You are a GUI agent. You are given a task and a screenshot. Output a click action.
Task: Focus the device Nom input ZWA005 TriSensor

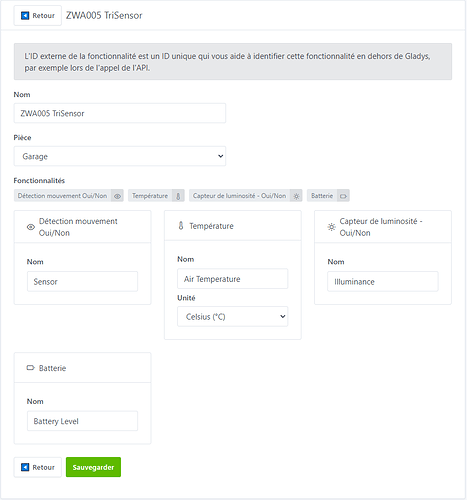120,113
